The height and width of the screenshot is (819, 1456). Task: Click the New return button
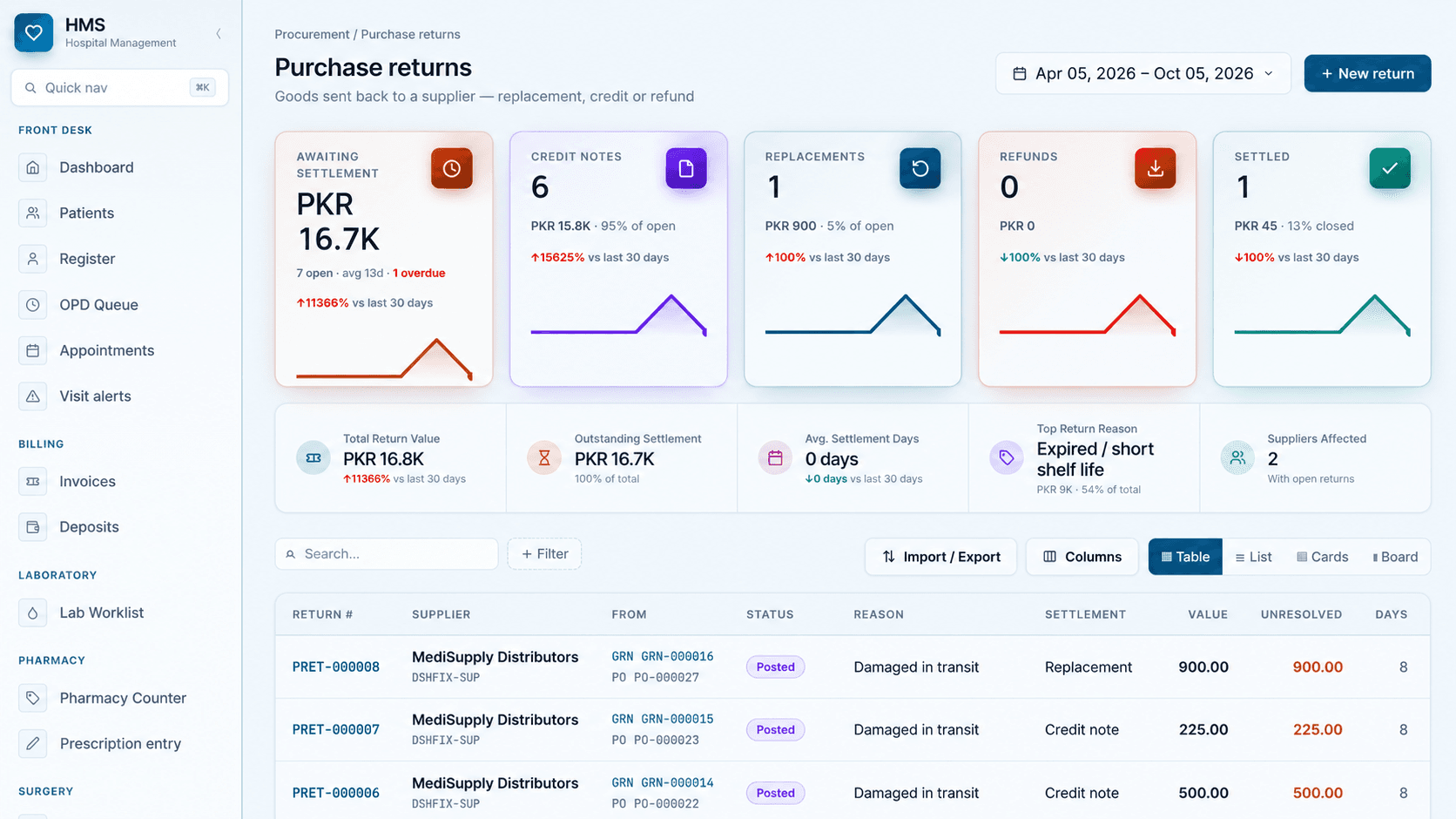(1367, 74)
